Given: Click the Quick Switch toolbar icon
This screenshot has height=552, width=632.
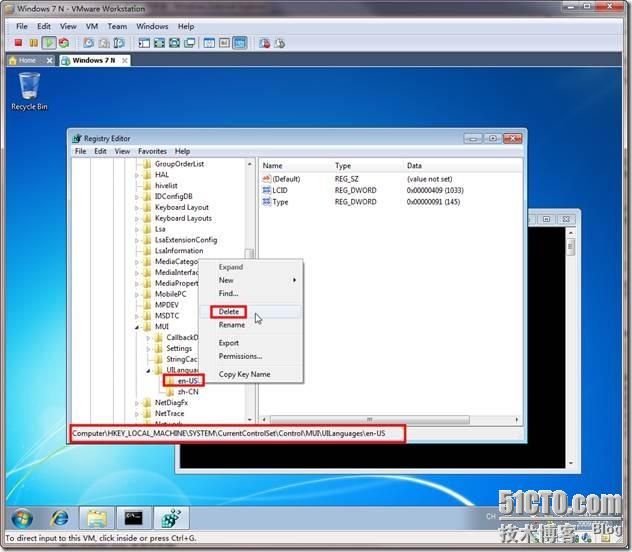Looking at the screenshot, I should (x=175, y=43).
